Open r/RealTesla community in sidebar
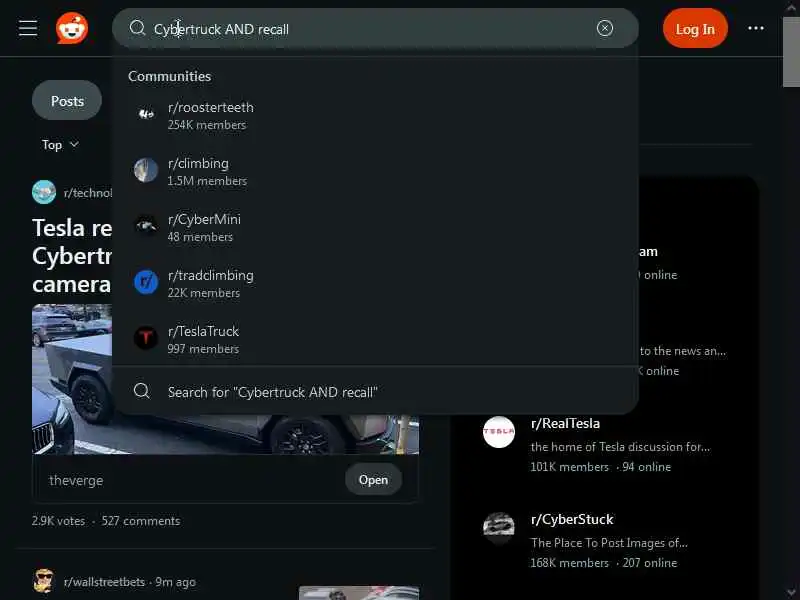The height and width of the screenshot is (600, 800). tap(565, 423)
